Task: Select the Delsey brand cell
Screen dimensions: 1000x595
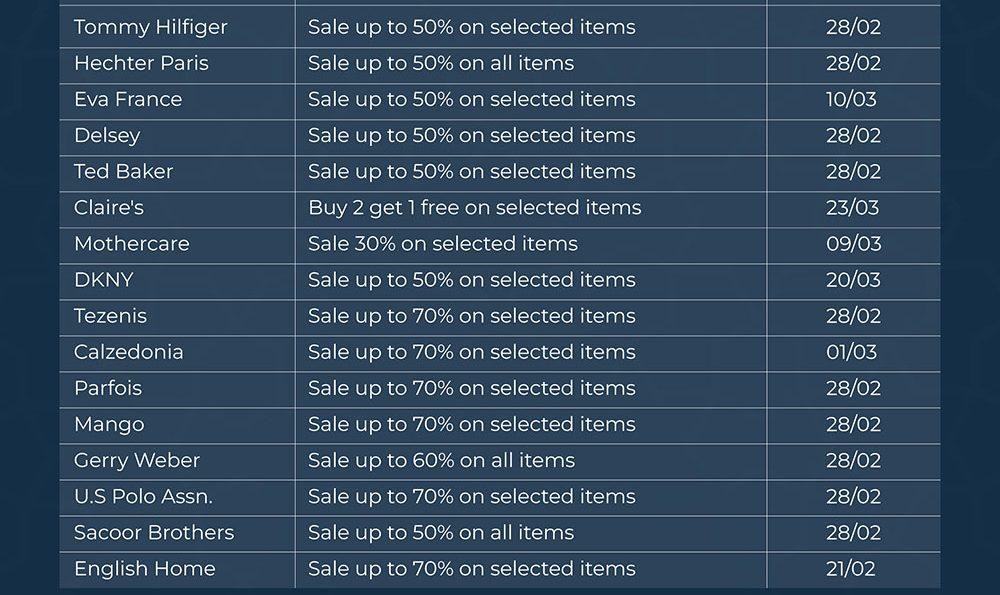Action: (x=107, y=135)
